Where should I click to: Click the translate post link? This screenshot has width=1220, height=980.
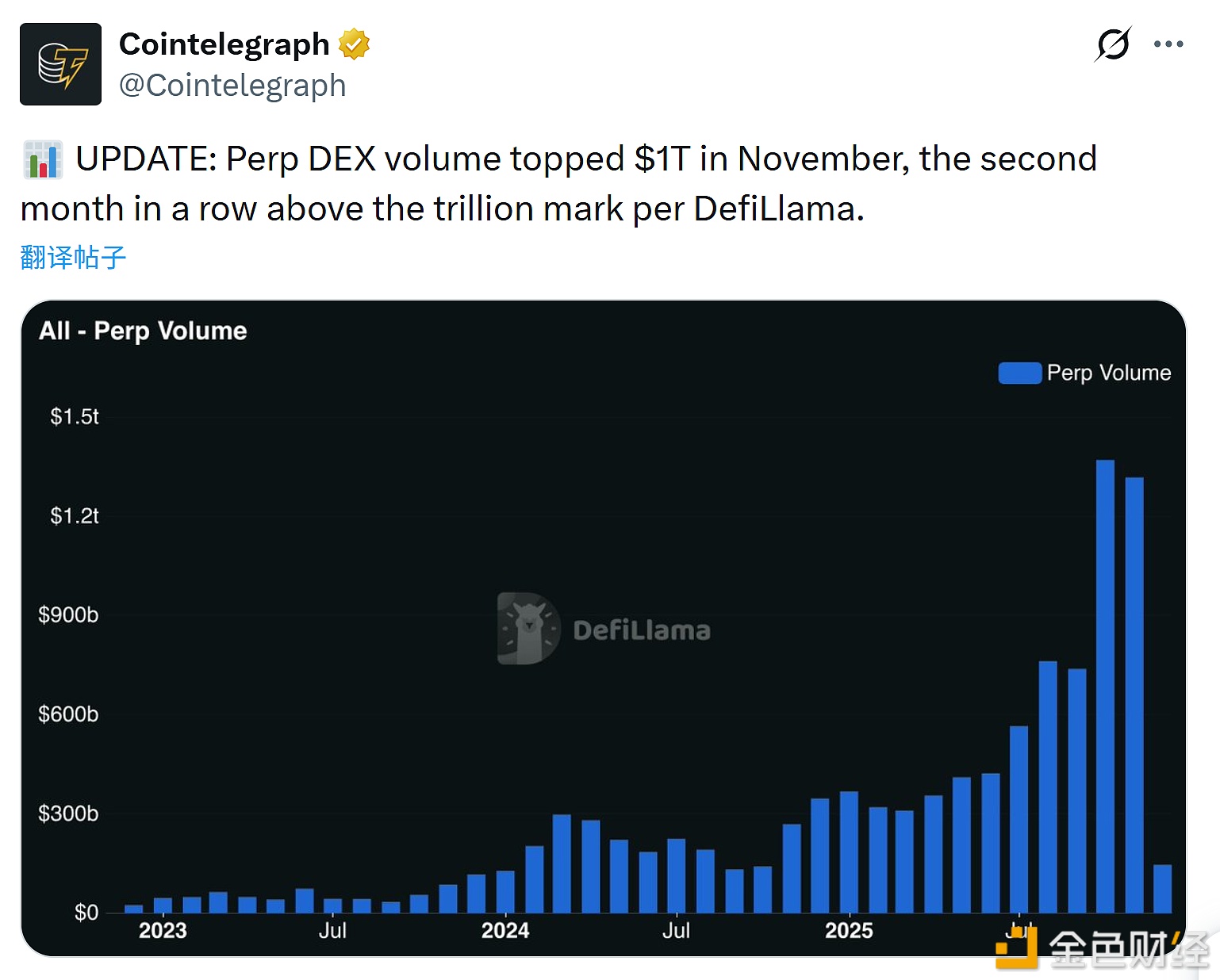coord(73,258)
